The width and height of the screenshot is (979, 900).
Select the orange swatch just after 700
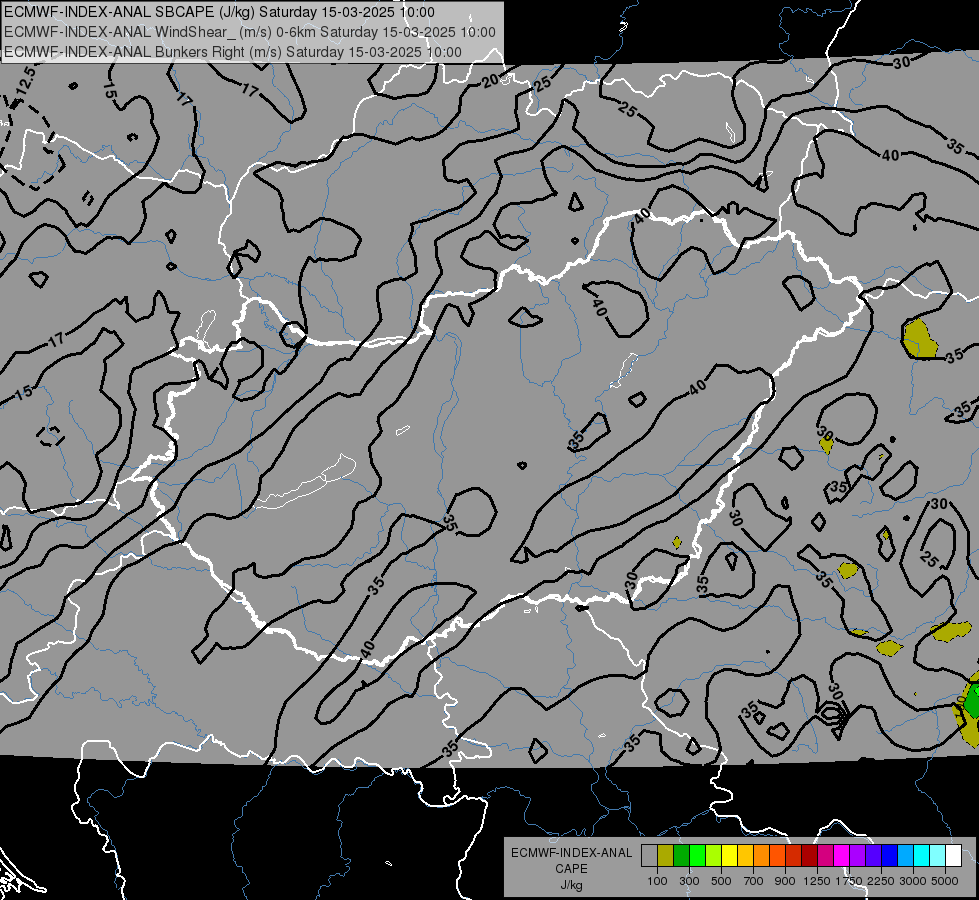pos(761,856)
